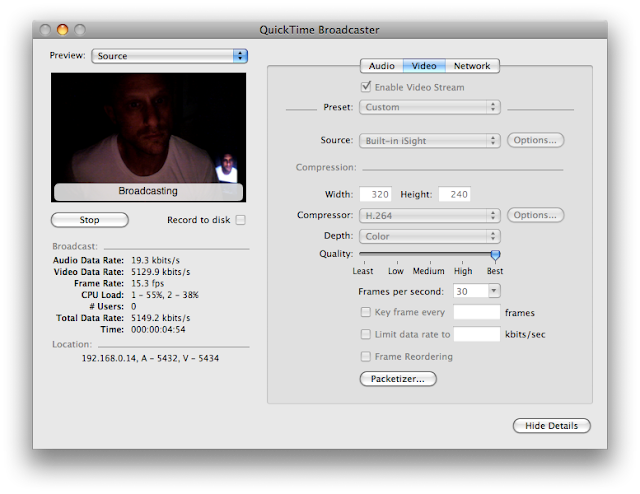Click the Width input field

(x=376, y=194)
